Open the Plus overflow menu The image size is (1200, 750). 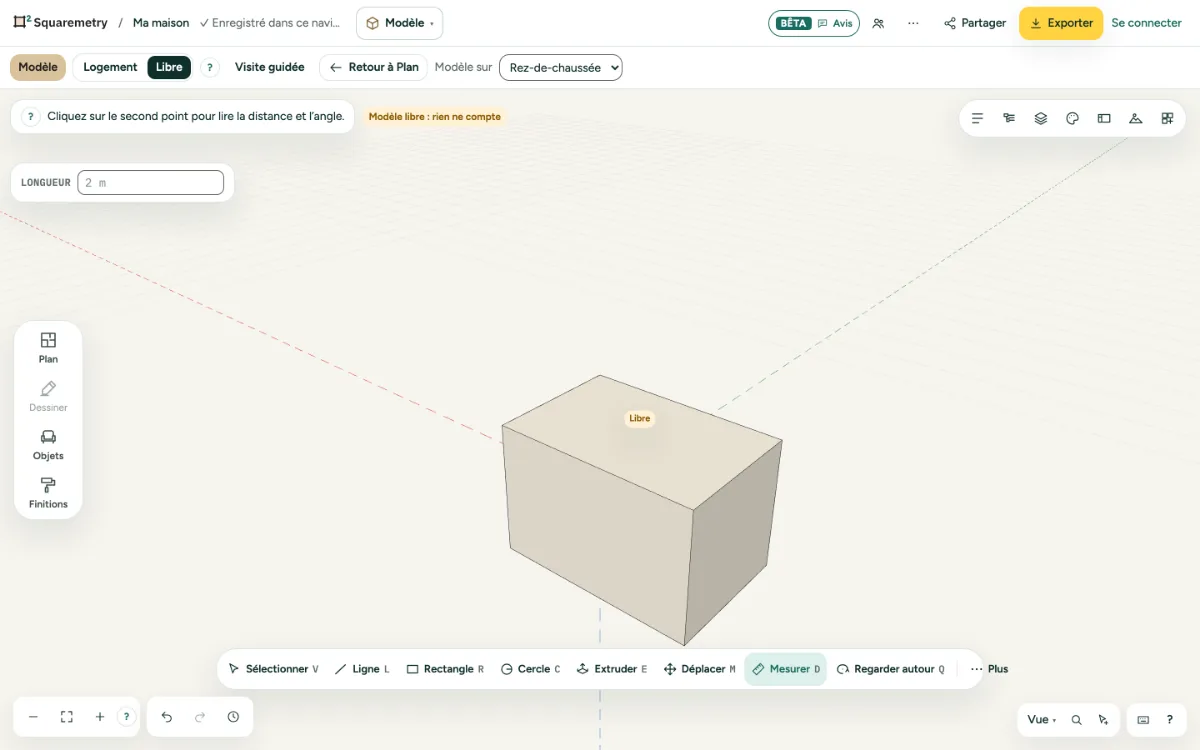point(989,669)
